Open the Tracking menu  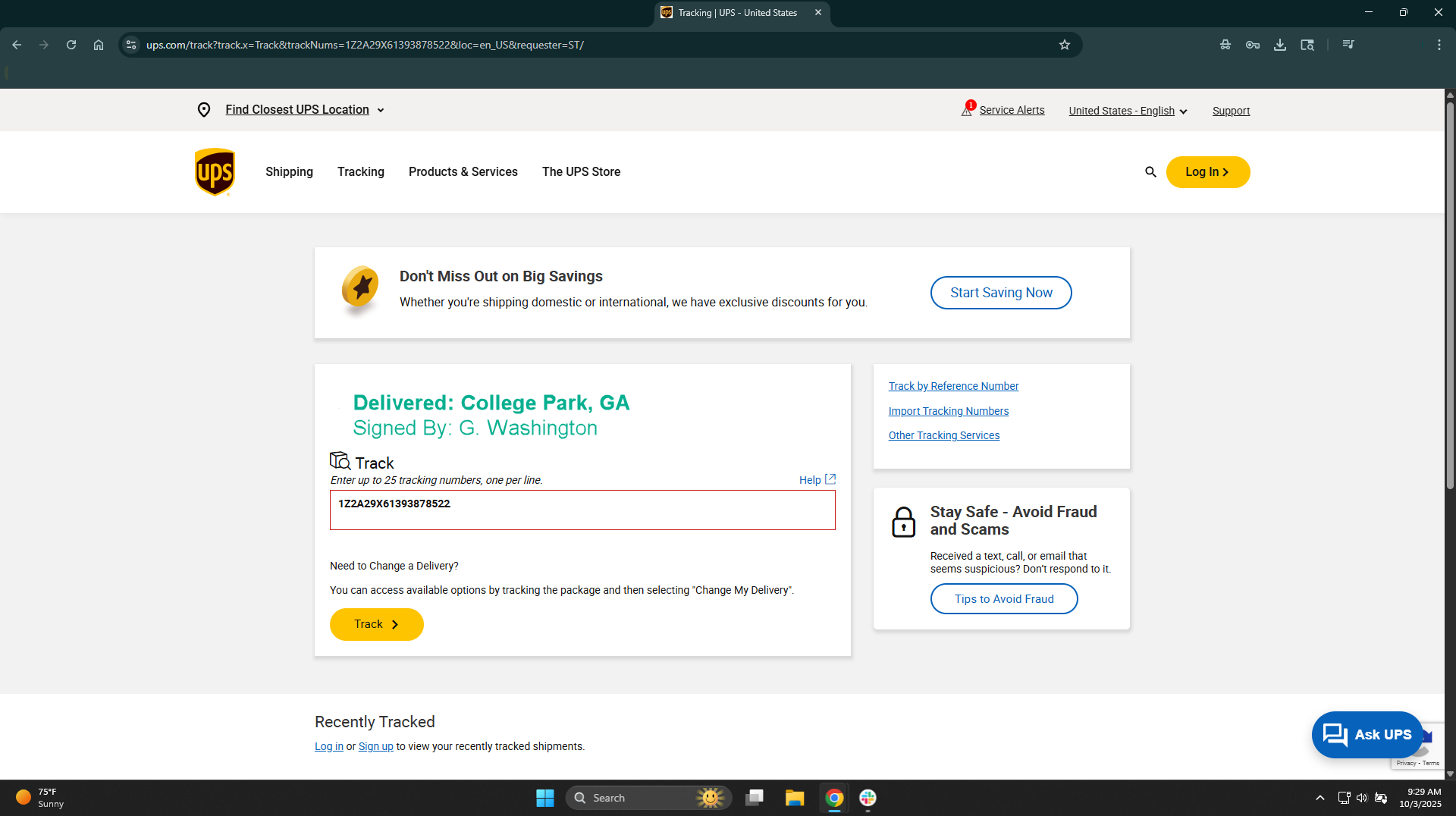click(x=361, y=172)
